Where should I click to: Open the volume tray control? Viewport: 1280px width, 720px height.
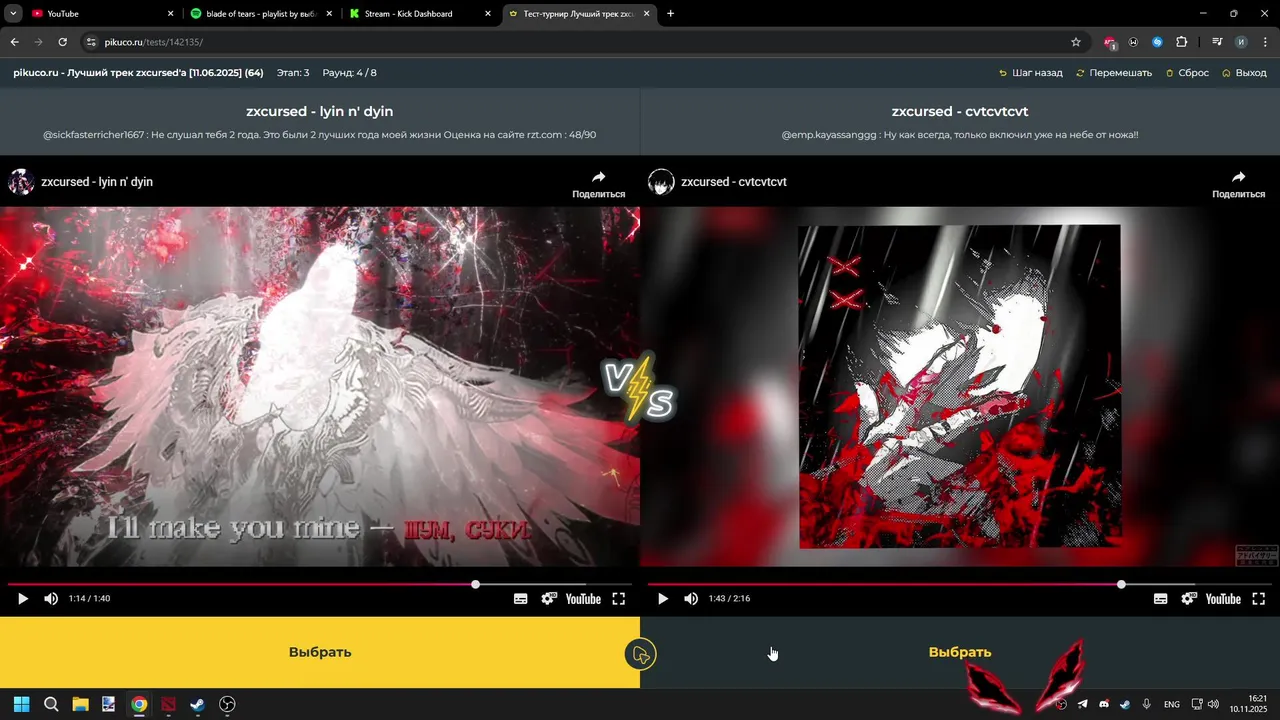[x=1213, y=704]
